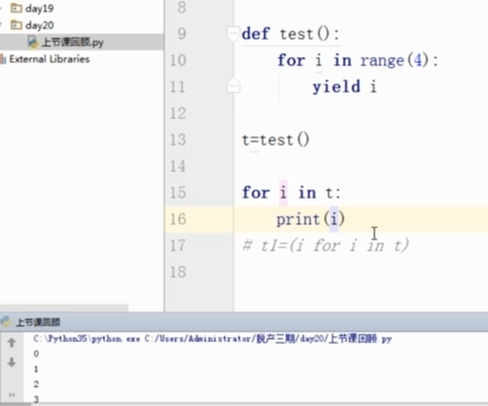The height and width of the screenshot is (406, 488).
Task: Click the 'yield i' statement
Action: (x=345, y=87)
